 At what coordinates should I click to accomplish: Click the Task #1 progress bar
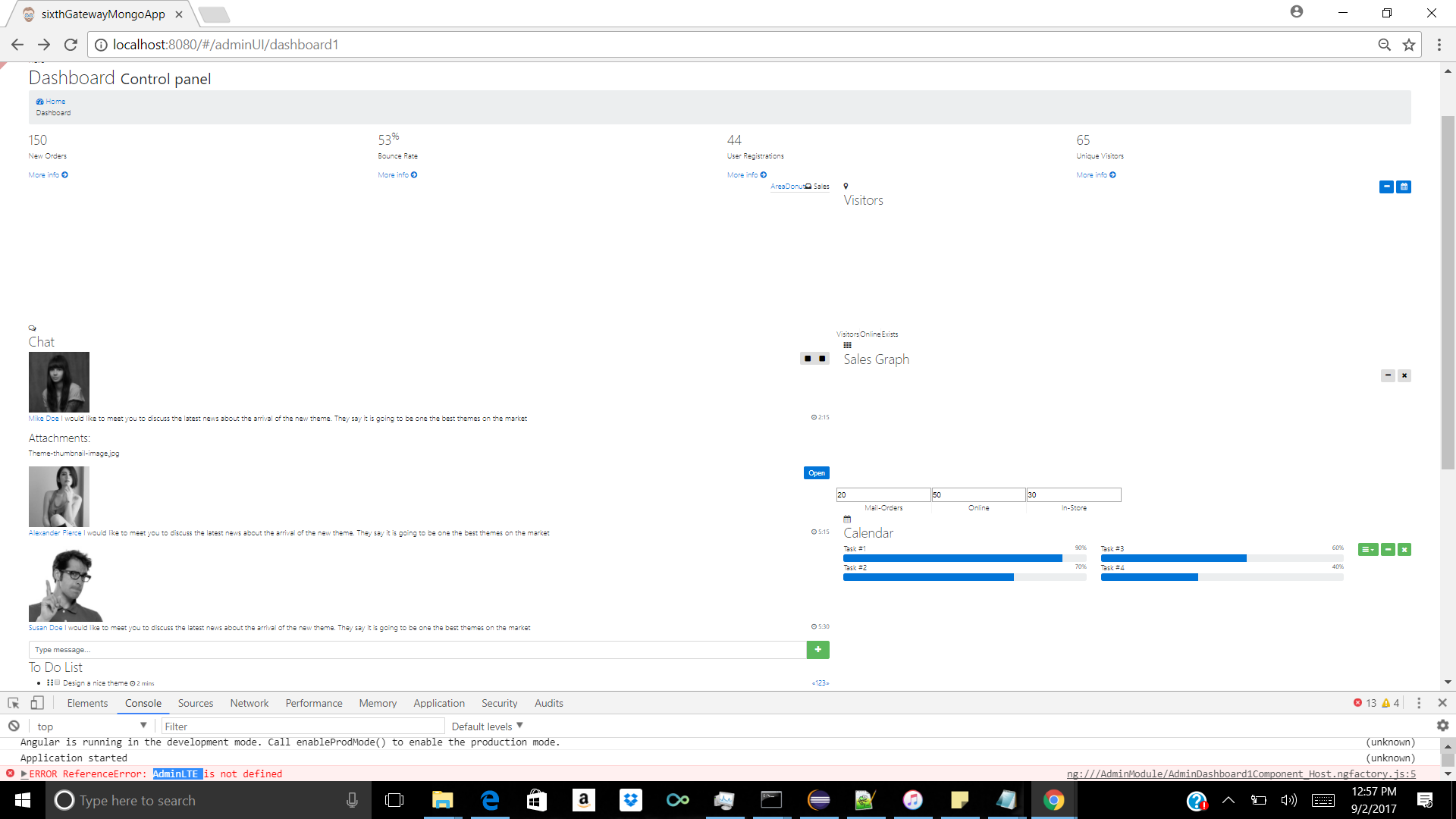click(964, 558)
